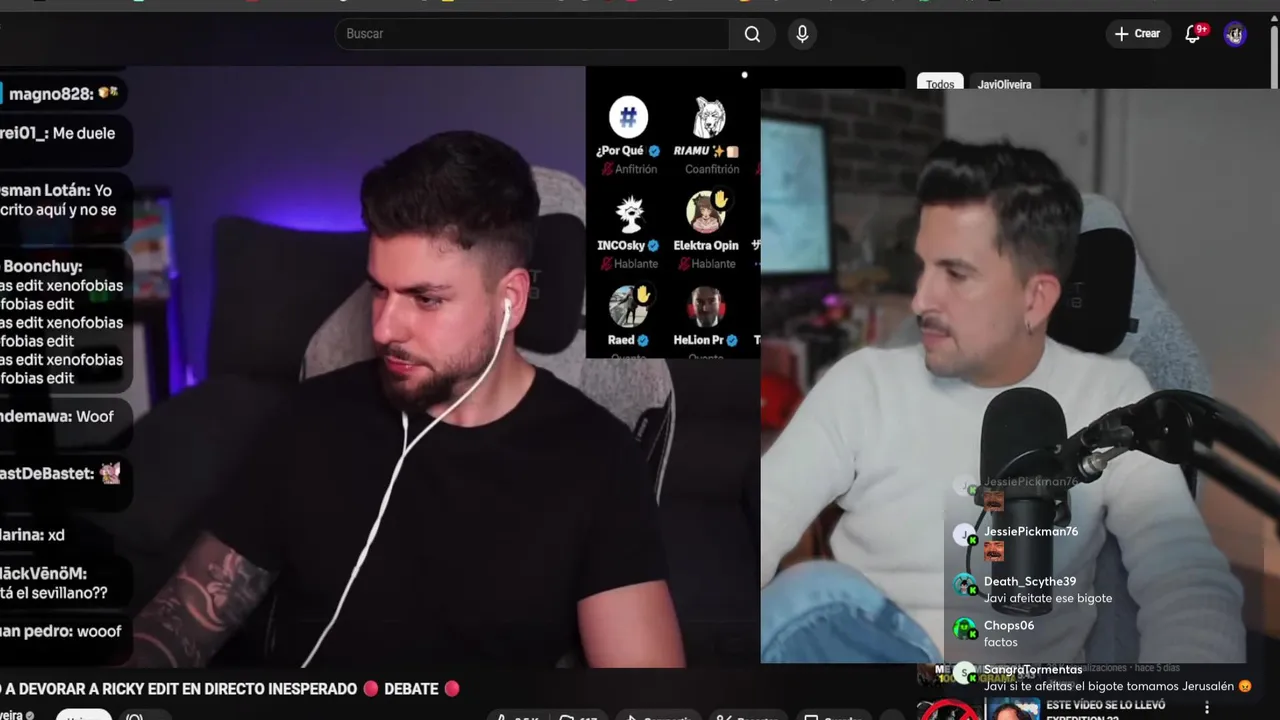Click the Elektra Opin speaker avatar
The width and height of the screenshot is (1280, 720).
[706, 212]
